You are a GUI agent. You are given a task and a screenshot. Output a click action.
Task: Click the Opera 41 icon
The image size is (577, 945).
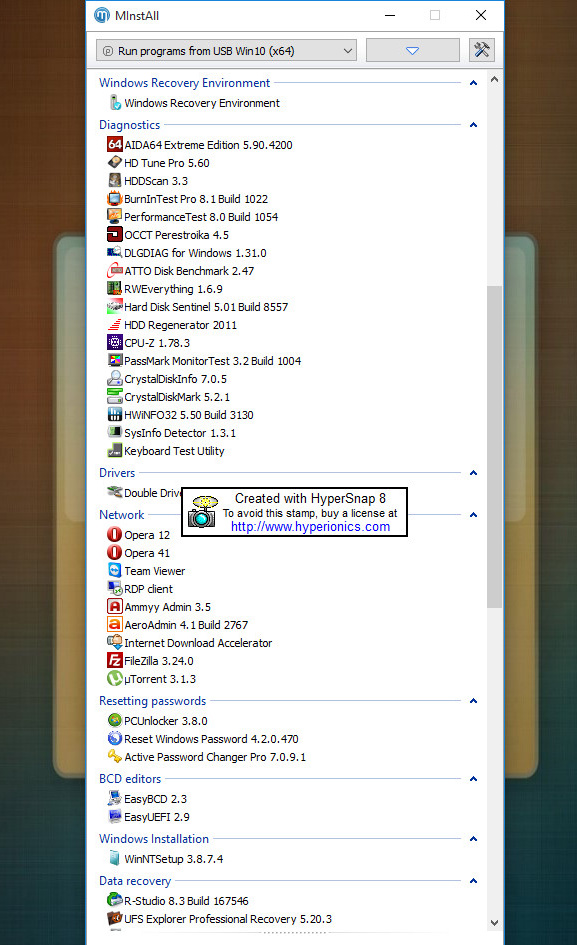click(115, 553)
